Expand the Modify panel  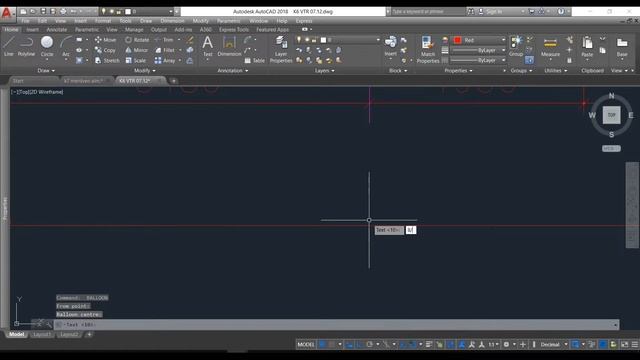coord(144,71)
